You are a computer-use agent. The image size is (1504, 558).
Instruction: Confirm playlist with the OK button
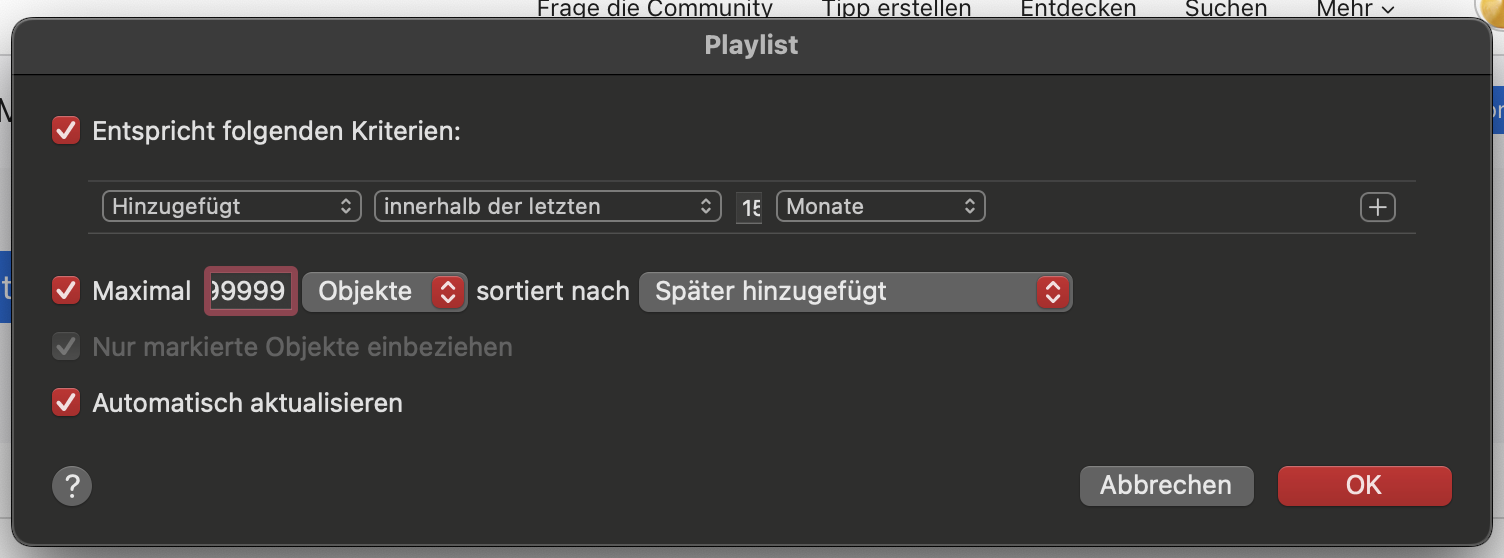click(x=1363, y=485)
